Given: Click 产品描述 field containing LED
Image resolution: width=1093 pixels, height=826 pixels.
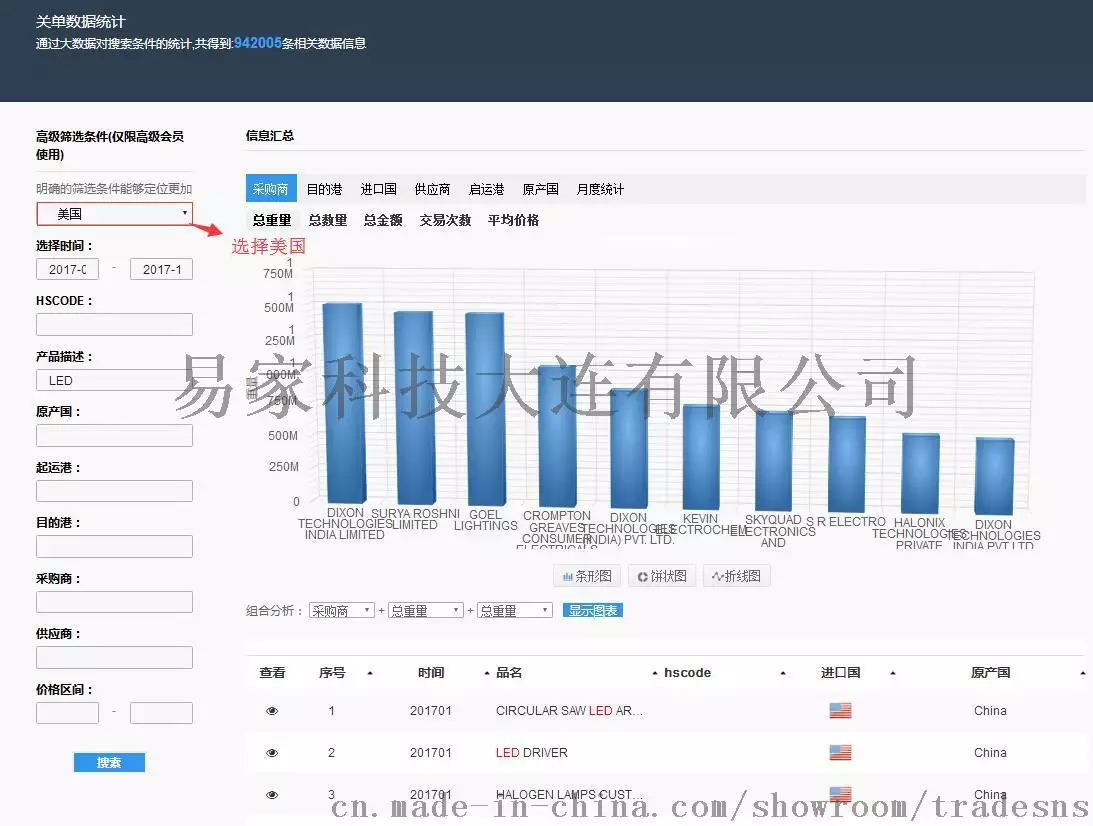Looking at the screenshot, I should pos(114,380).
